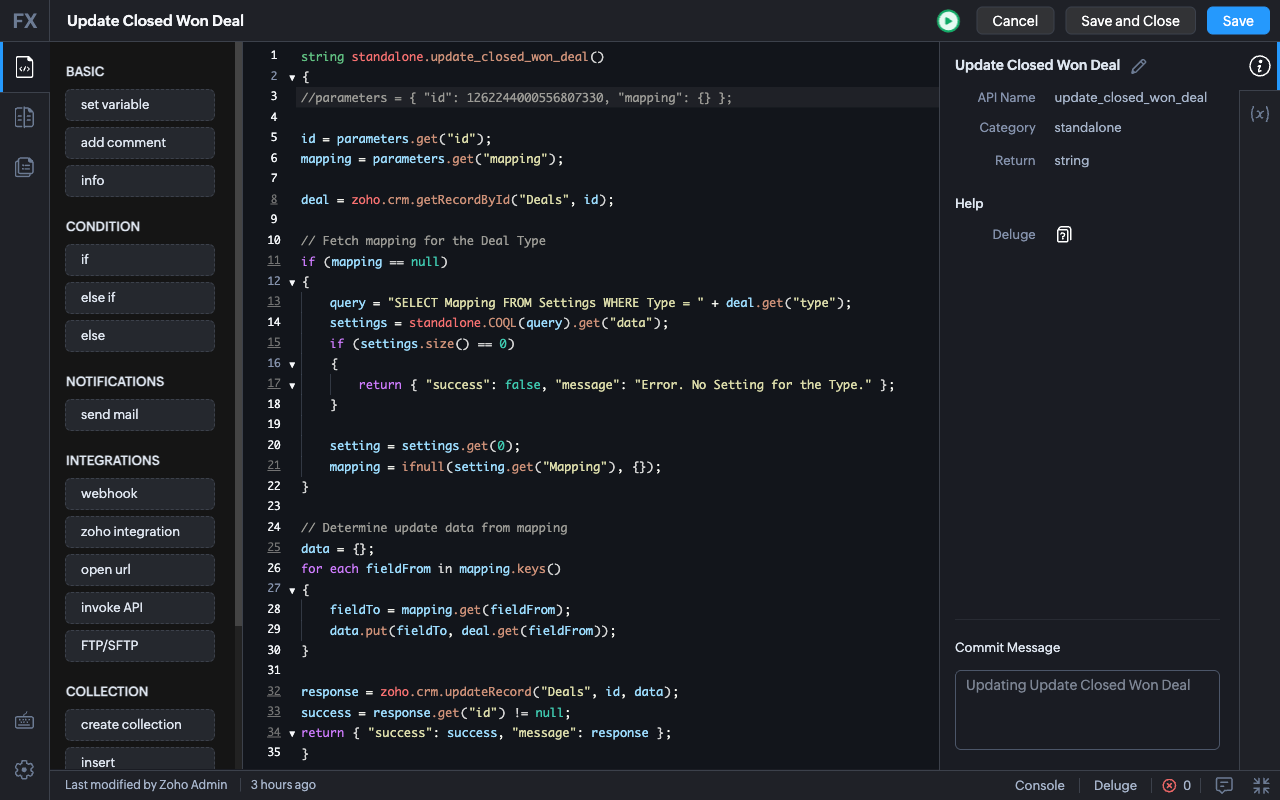1280x800 pixels.
Task: Edit function name with pencil icon
Action: pyautogui.click(x=1138, y=66)
